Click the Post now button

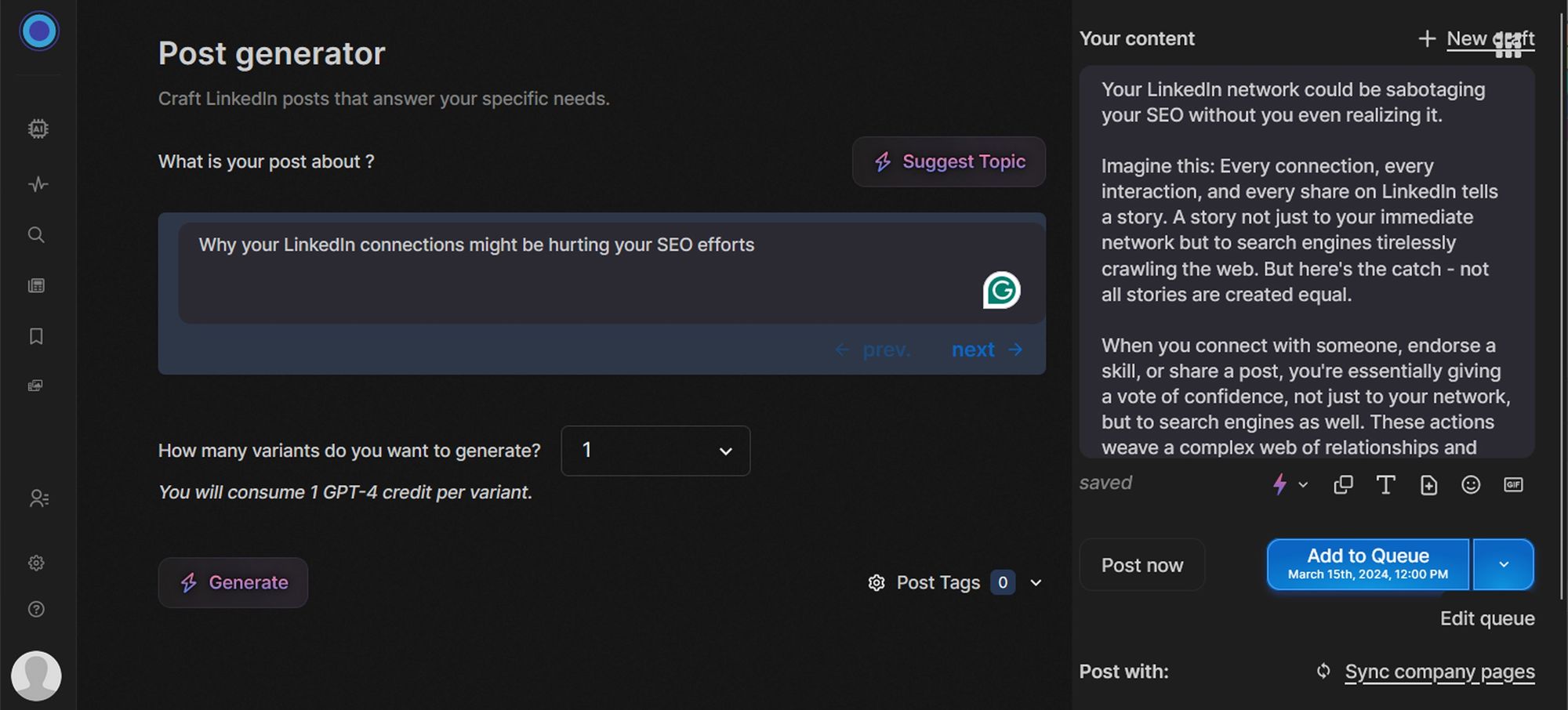[1142, 565]
